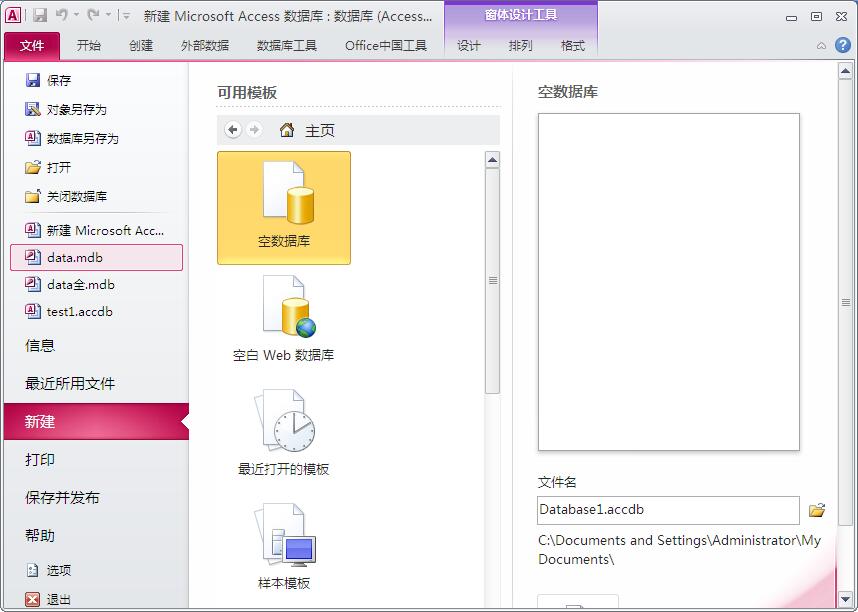Click the 可用模板 heading
This screenshot has width=858, height=612.
tap(247, 93)
